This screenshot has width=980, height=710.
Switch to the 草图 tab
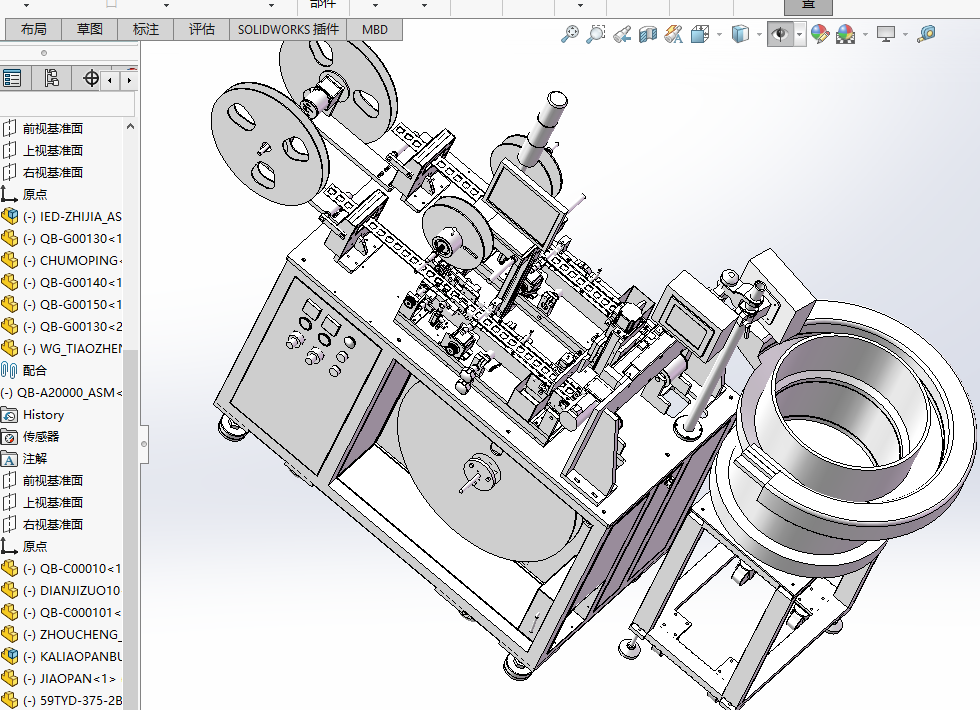[x=90, y=29]
